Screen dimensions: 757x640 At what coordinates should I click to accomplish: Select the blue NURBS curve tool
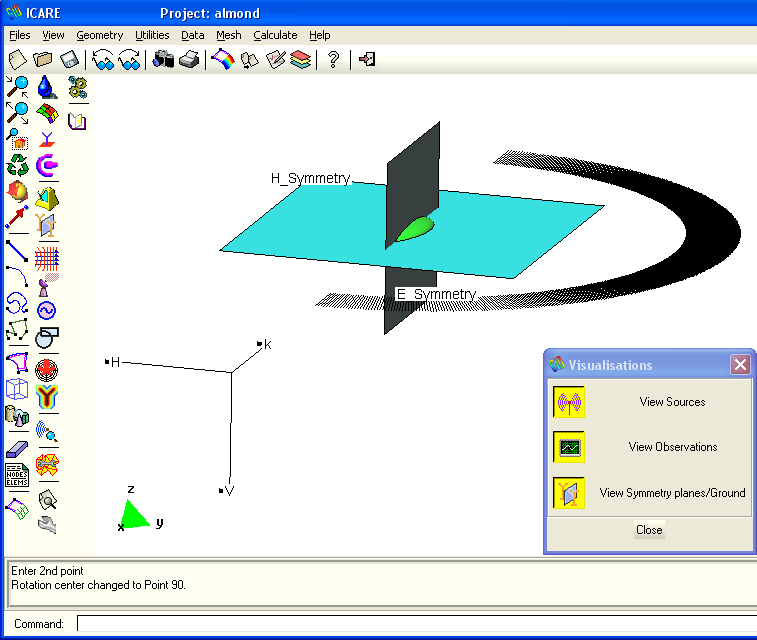point(17,303)
